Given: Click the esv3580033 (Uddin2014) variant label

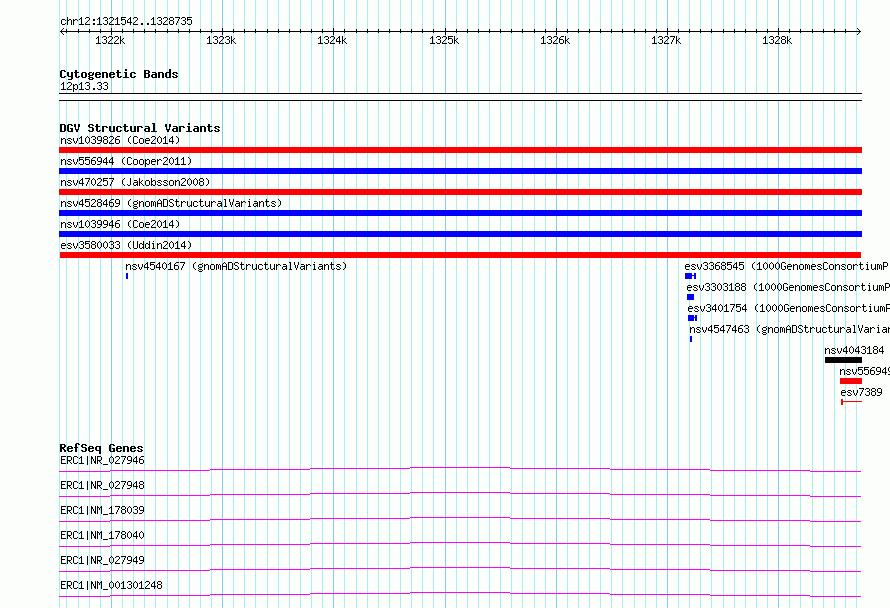Looking at the screenshot, I should [x=126, y=245].
